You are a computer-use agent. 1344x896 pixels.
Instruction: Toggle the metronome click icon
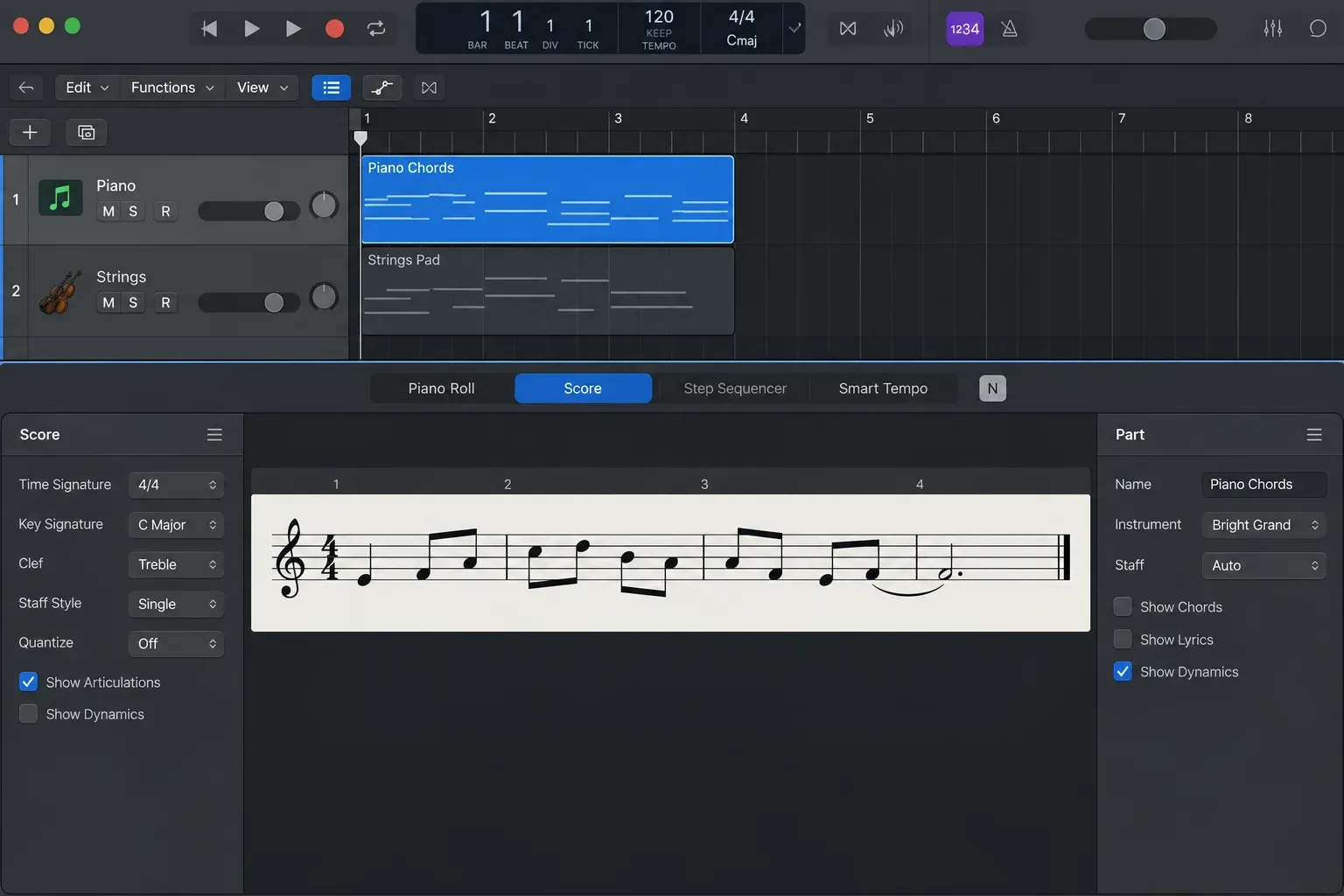coord(1009,29)
